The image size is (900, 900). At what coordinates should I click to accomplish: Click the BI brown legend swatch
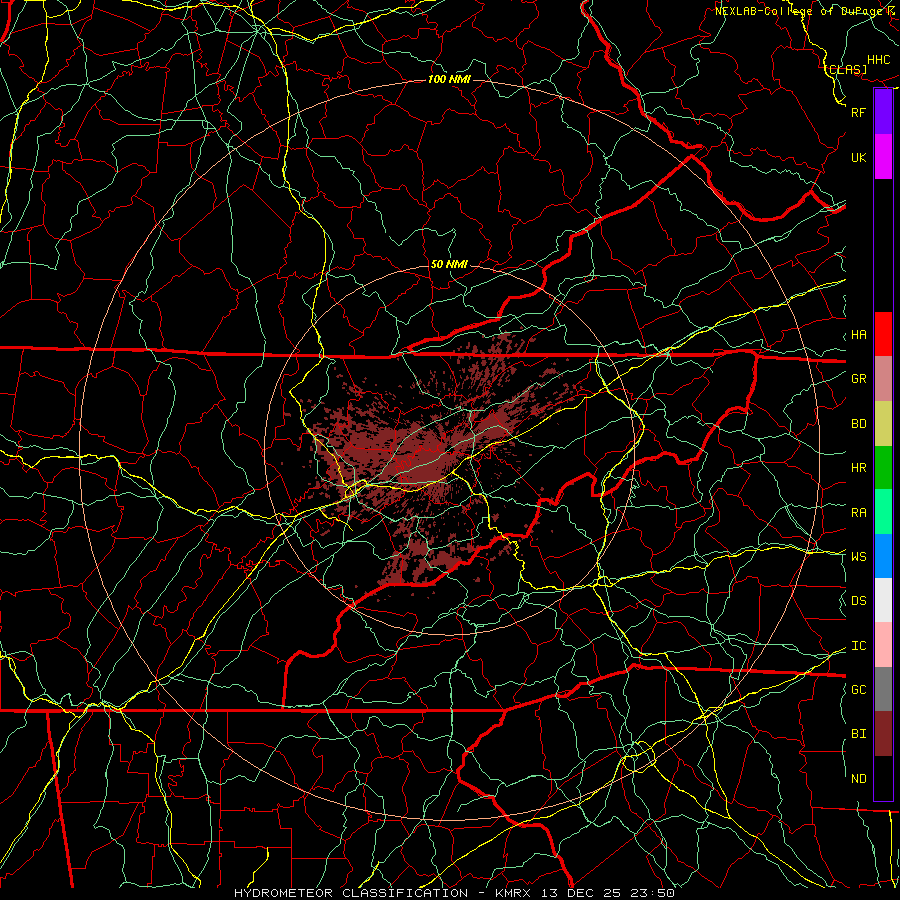883,734
